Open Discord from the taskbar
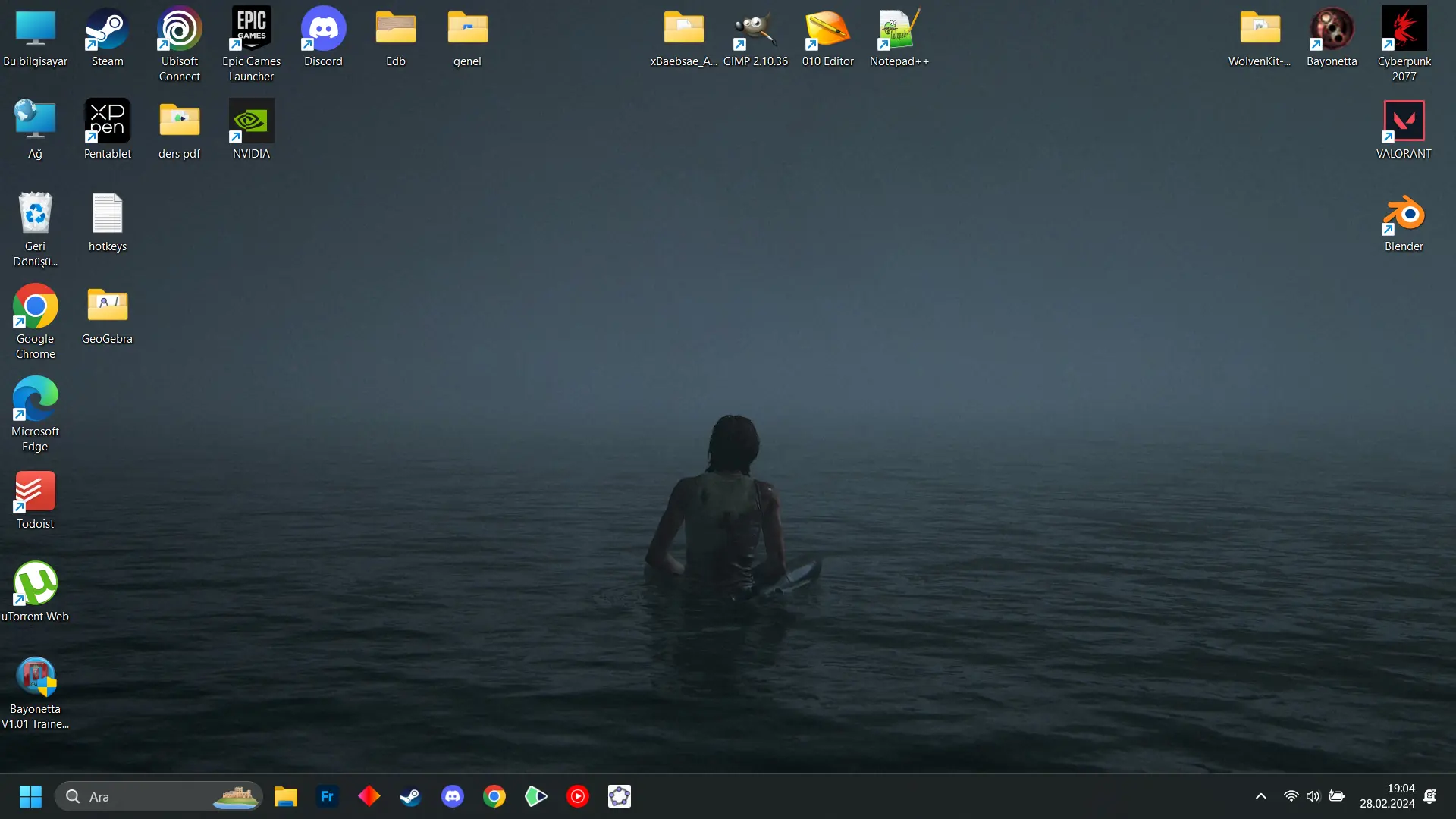The width and height of the screenshot is (1456, 819). [453, 796]
